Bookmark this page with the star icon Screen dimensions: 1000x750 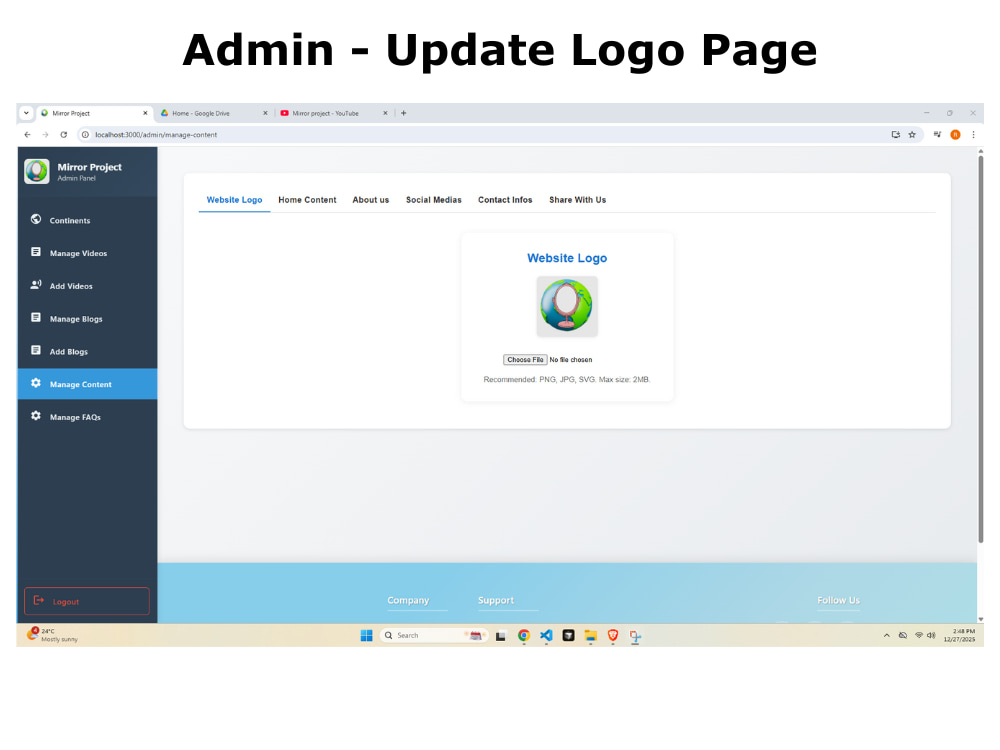912,135
